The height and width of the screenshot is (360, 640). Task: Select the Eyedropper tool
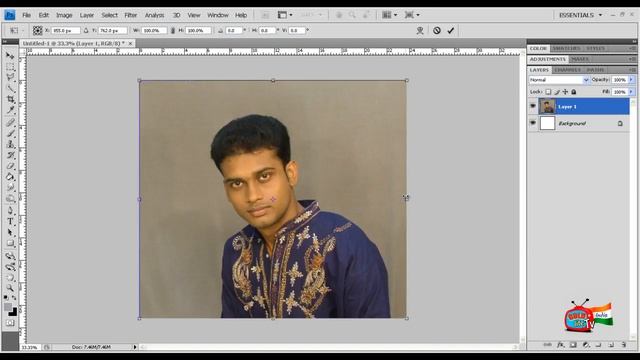pyautogui.click(x=10, y=110)
